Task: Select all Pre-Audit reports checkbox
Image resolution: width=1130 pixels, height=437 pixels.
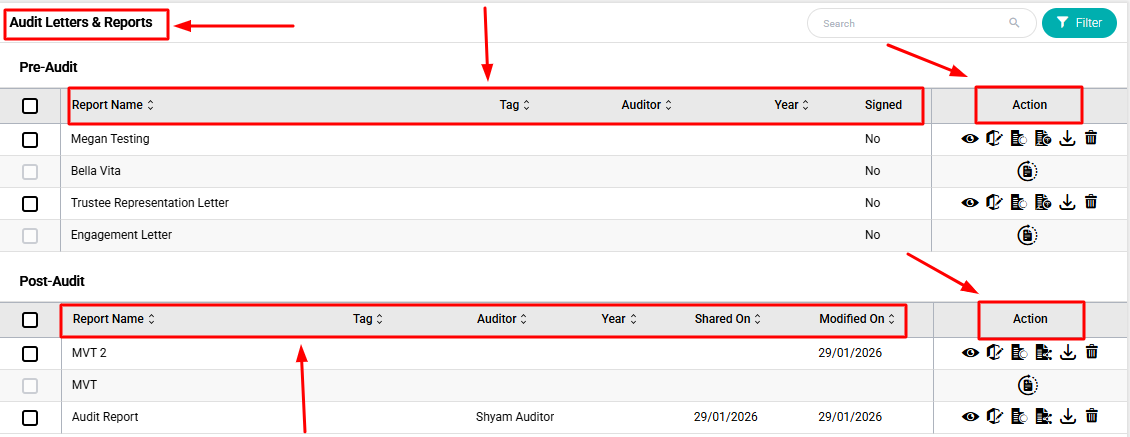Action: pyautogui.click(x=30, y=106)
